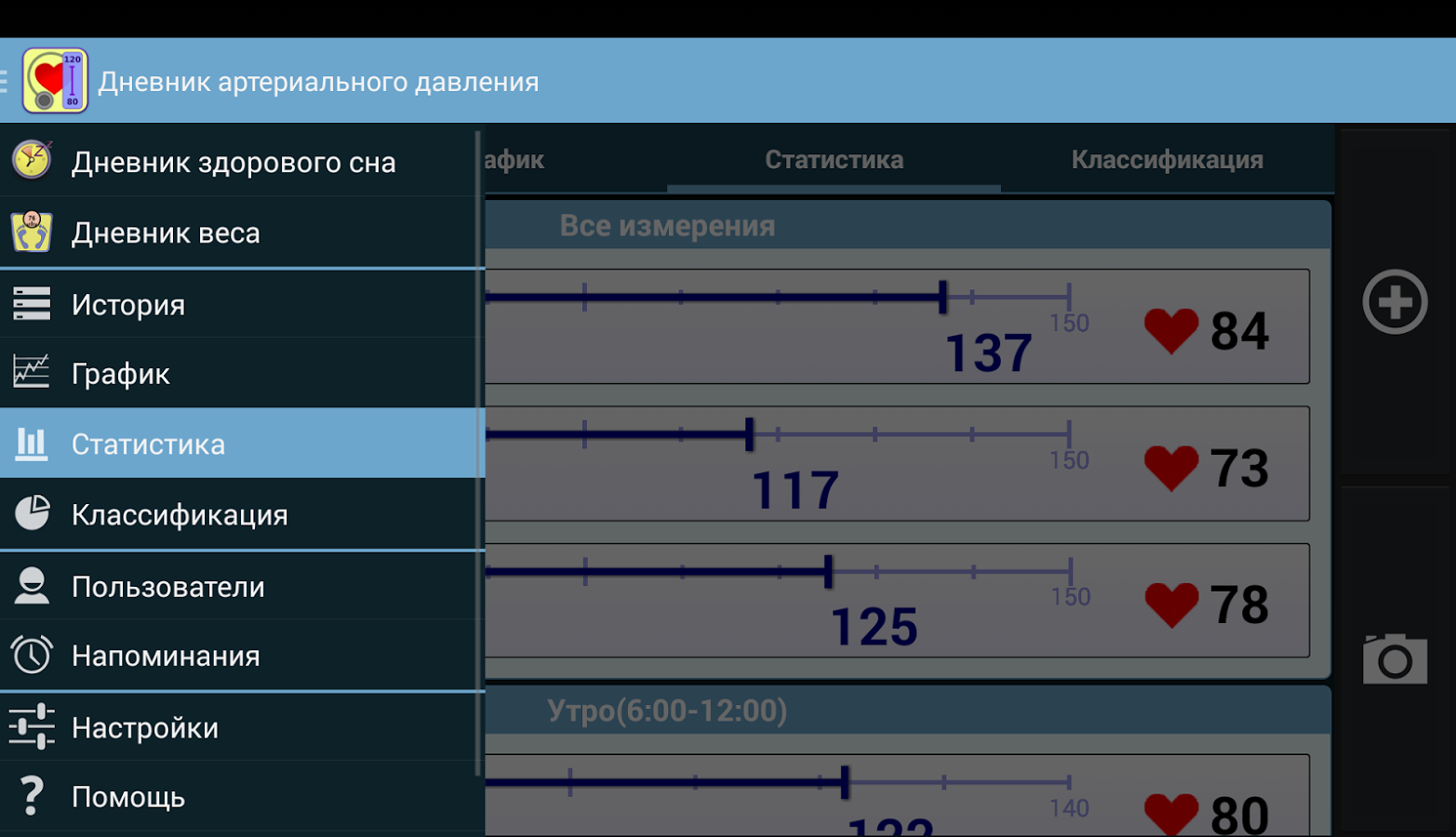
Task: Click the График chart icon
Action: pyautogui.click(x=32, y=372)
